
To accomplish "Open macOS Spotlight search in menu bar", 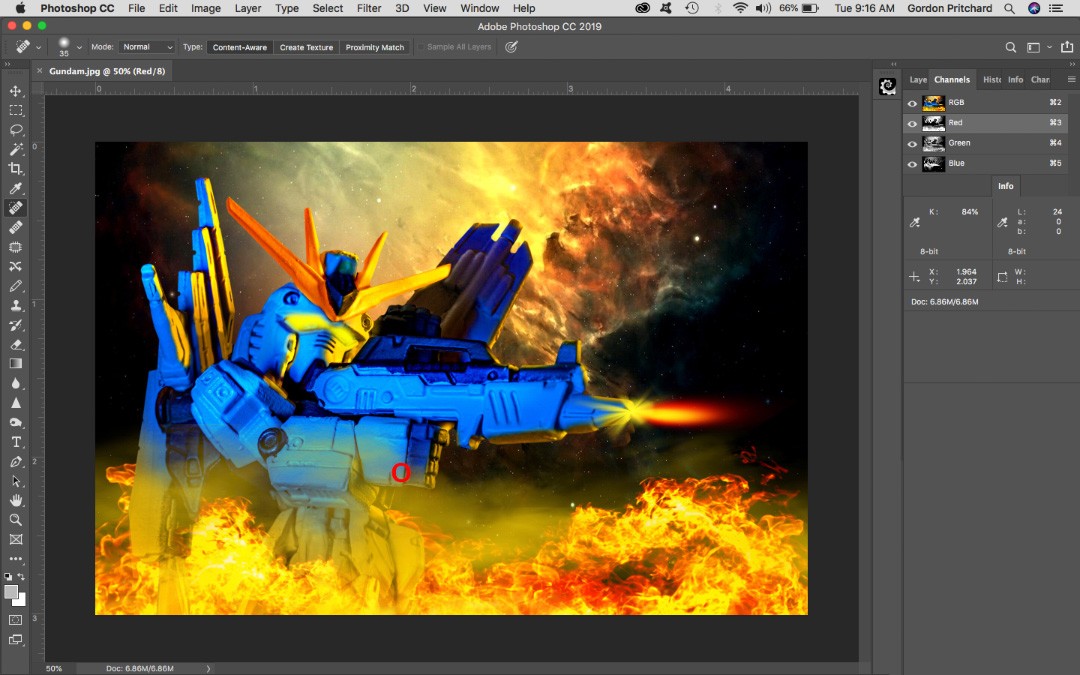I will [x=1009, y=8].
